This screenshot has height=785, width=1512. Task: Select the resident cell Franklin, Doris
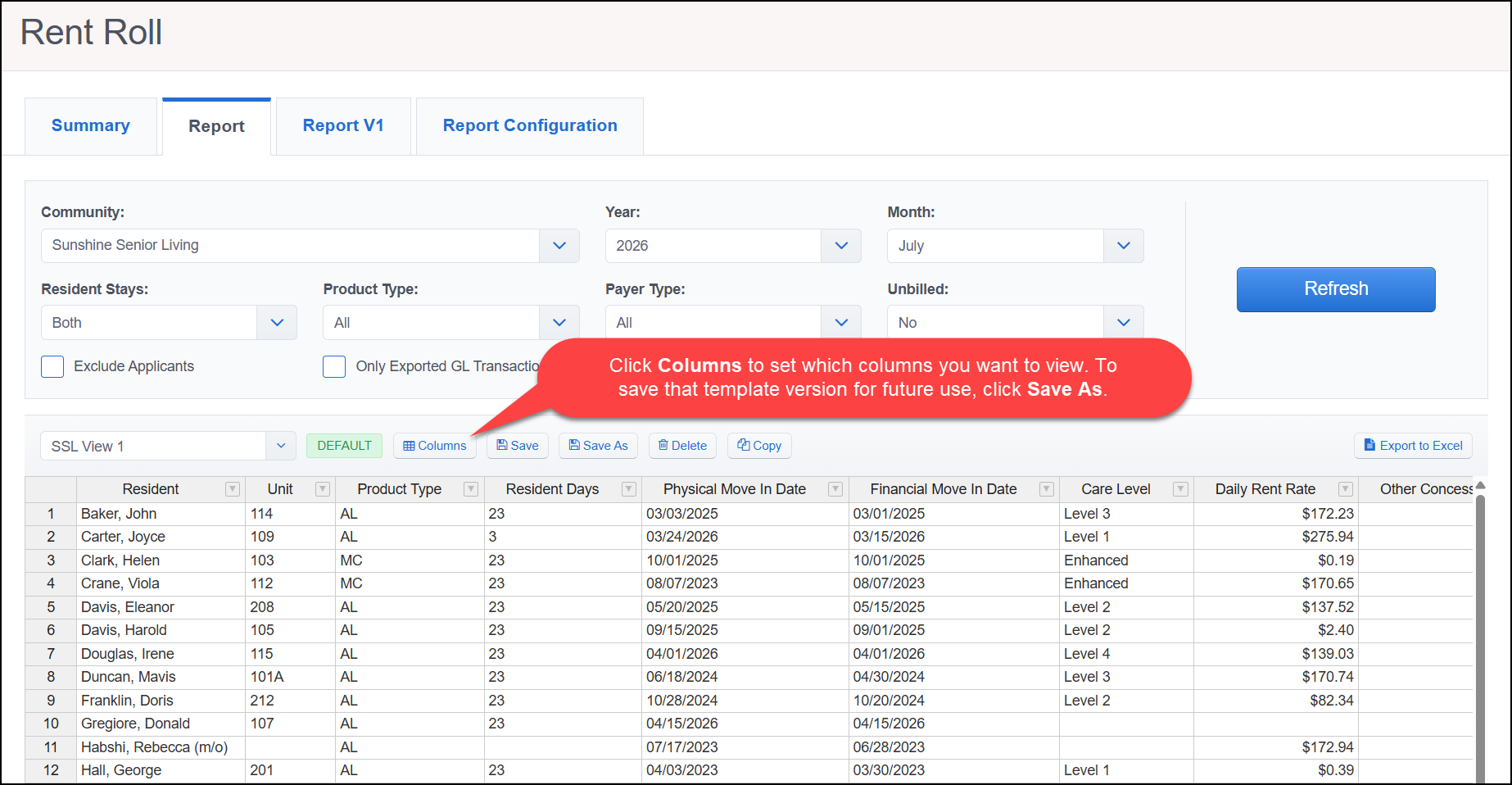161,701
